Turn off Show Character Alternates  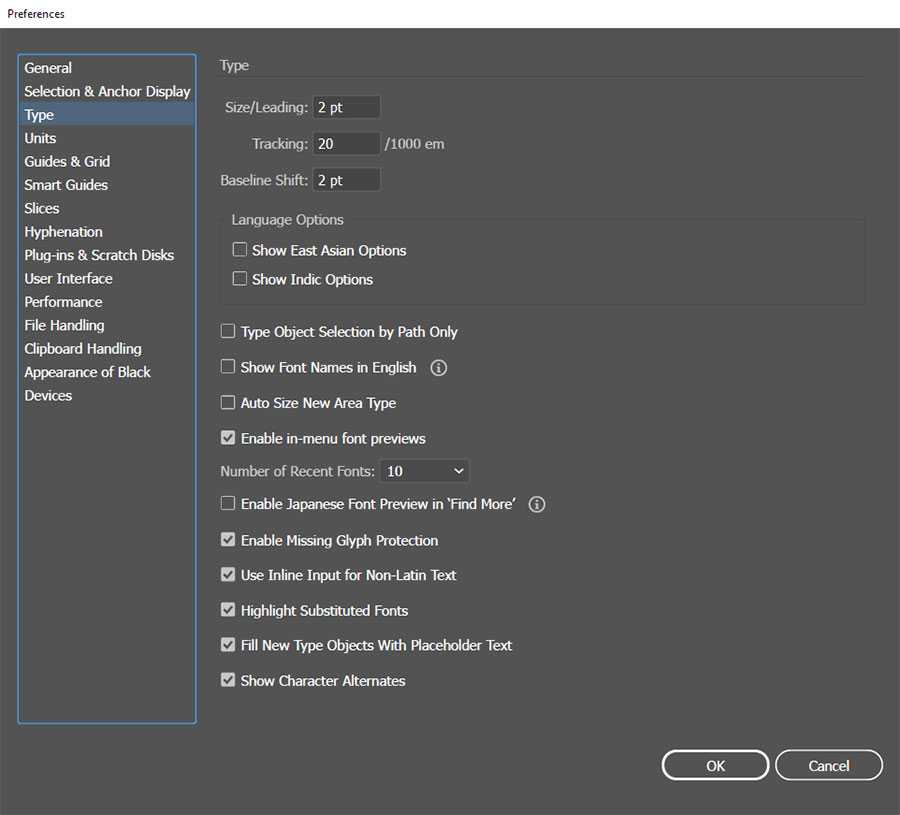(228, 680)
